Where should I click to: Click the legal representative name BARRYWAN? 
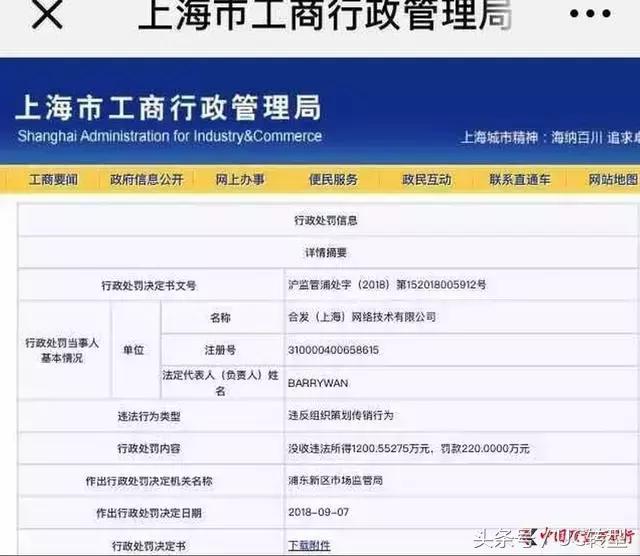tap(318, 383)
